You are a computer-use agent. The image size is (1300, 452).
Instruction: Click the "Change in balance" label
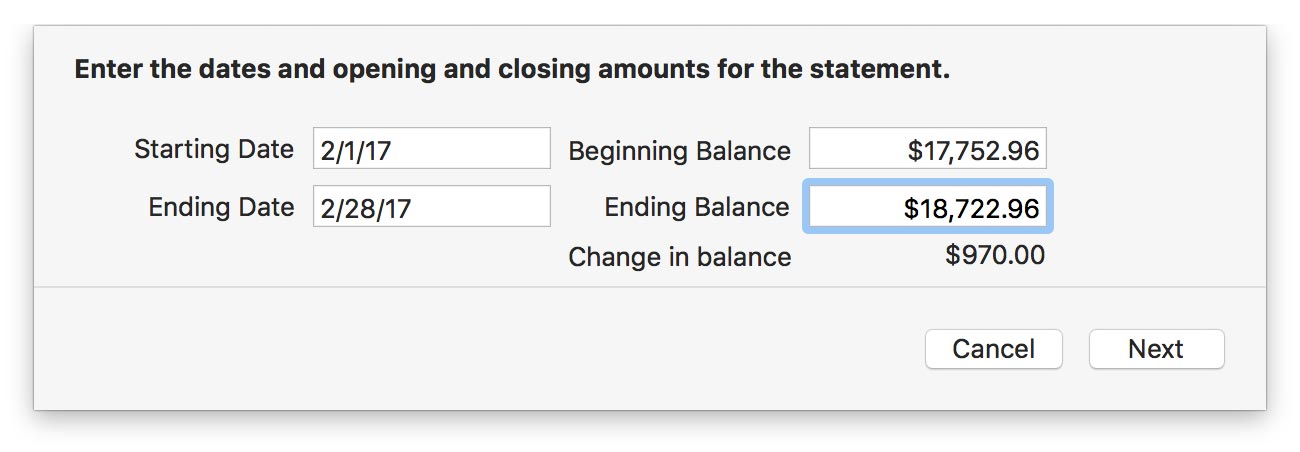pos(679,257)
